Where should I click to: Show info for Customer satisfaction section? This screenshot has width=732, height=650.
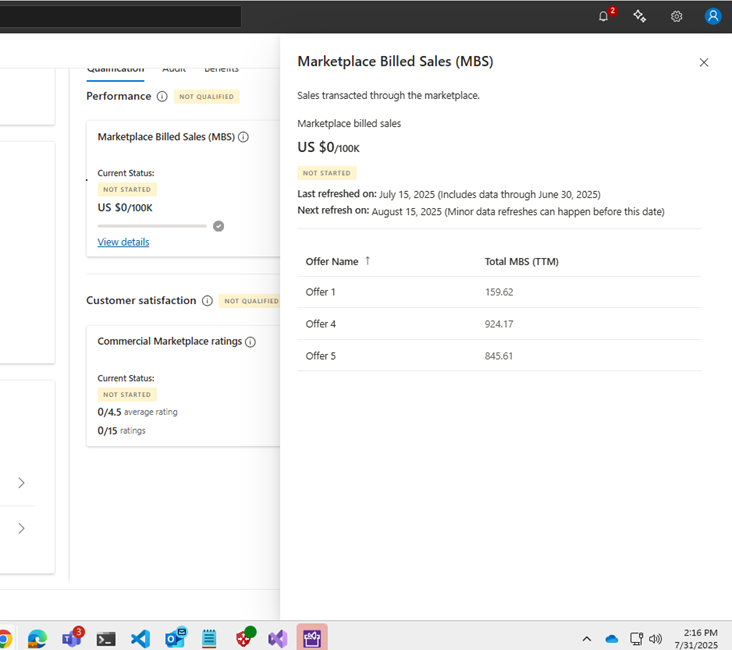207,301
